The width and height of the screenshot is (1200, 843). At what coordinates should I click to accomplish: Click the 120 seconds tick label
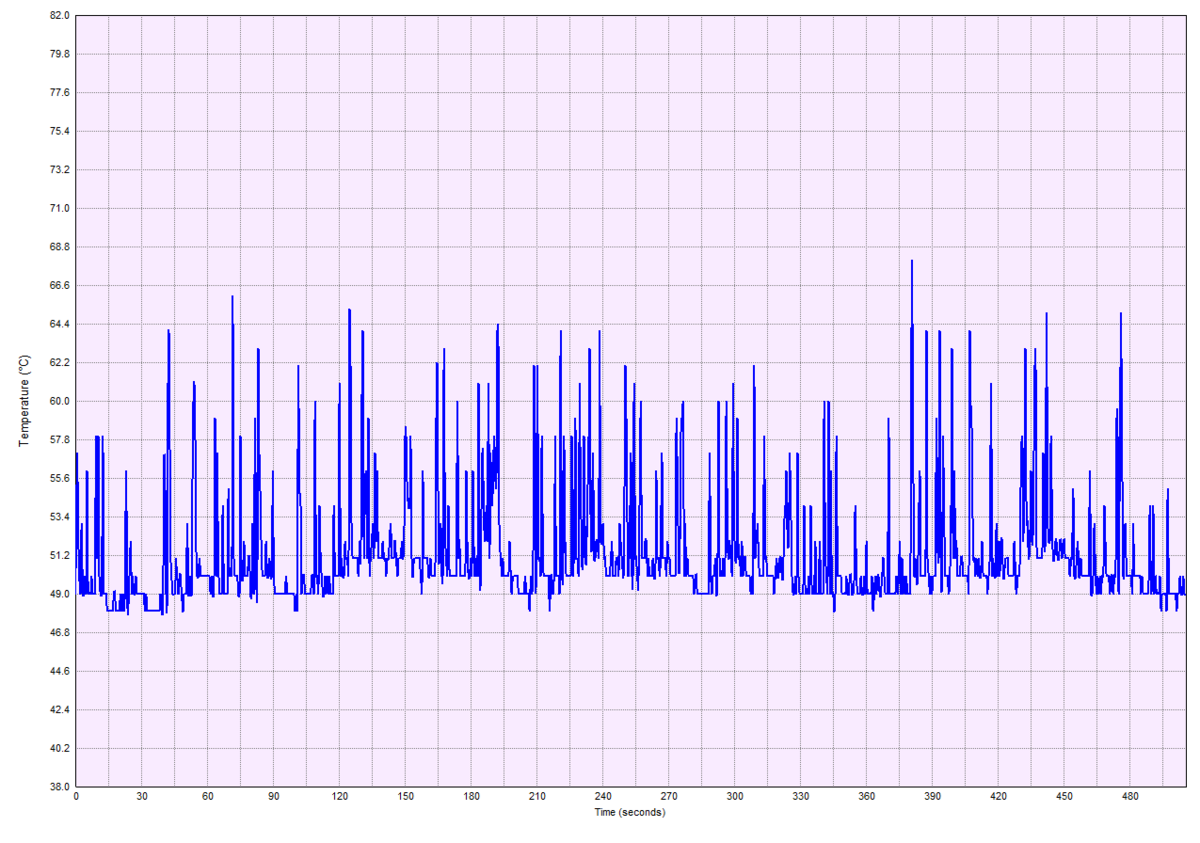(340, 797)
